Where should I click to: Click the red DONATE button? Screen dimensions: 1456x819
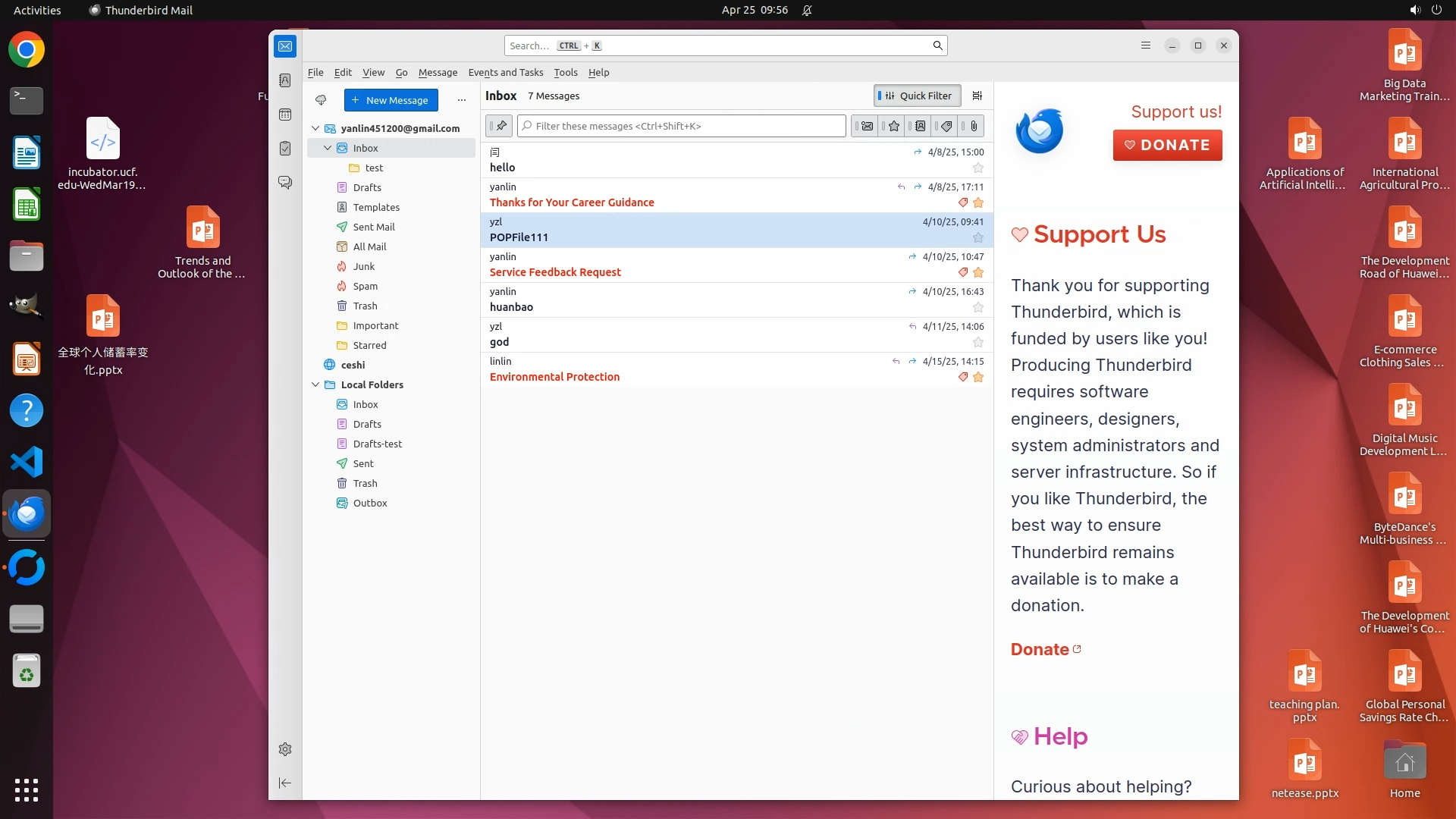click(x=1167, y=145)
